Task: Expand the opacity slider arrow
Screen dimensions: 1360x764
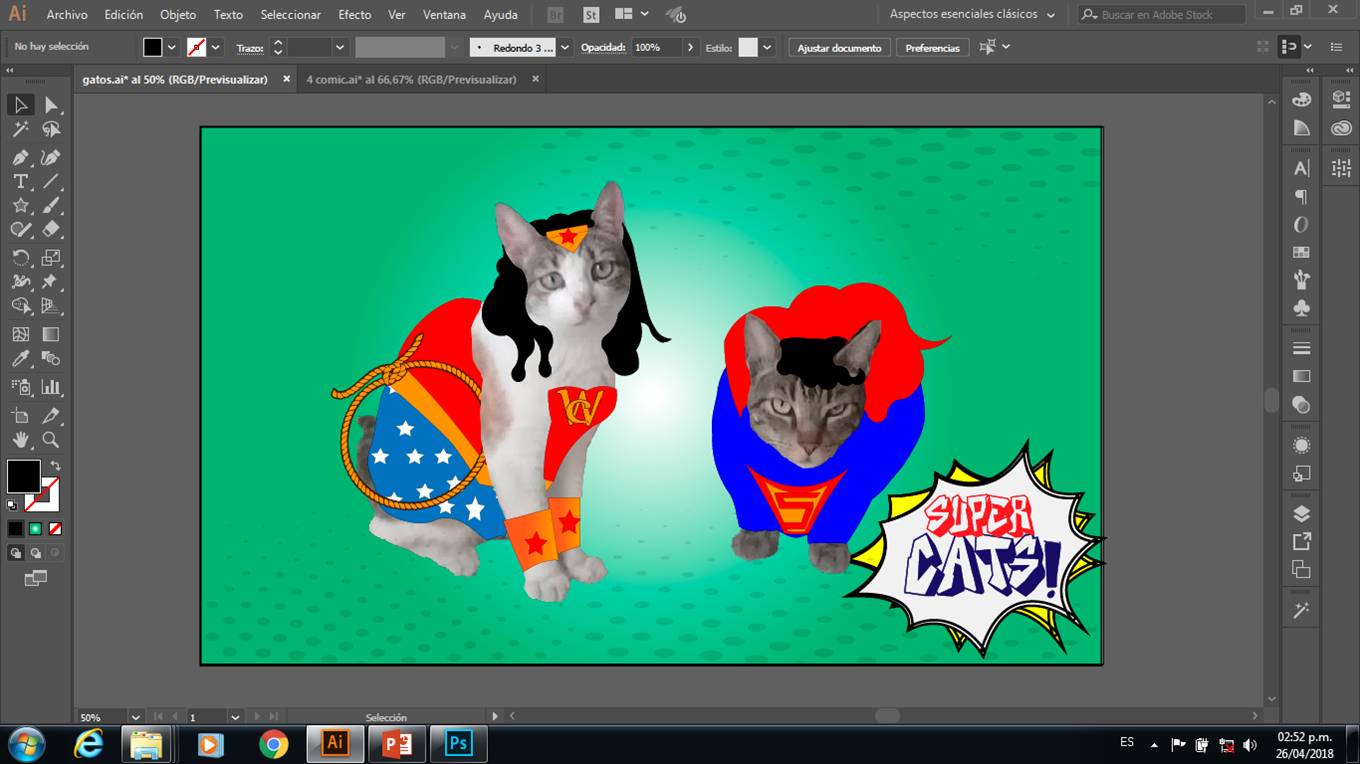Action: tap(690, 47)
